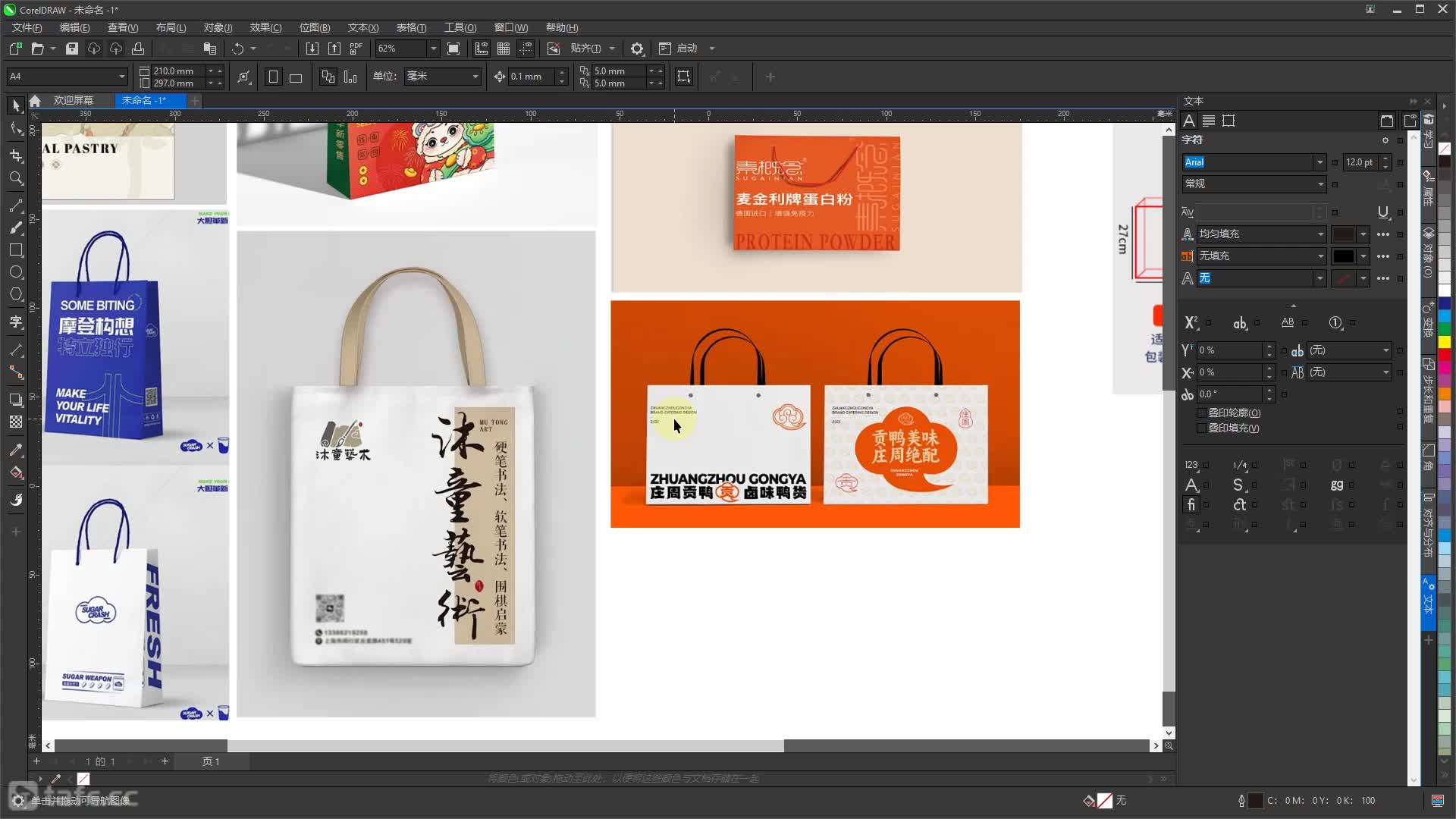Toggle the document grid display
1456x819 pixels.
coord(503,49)
